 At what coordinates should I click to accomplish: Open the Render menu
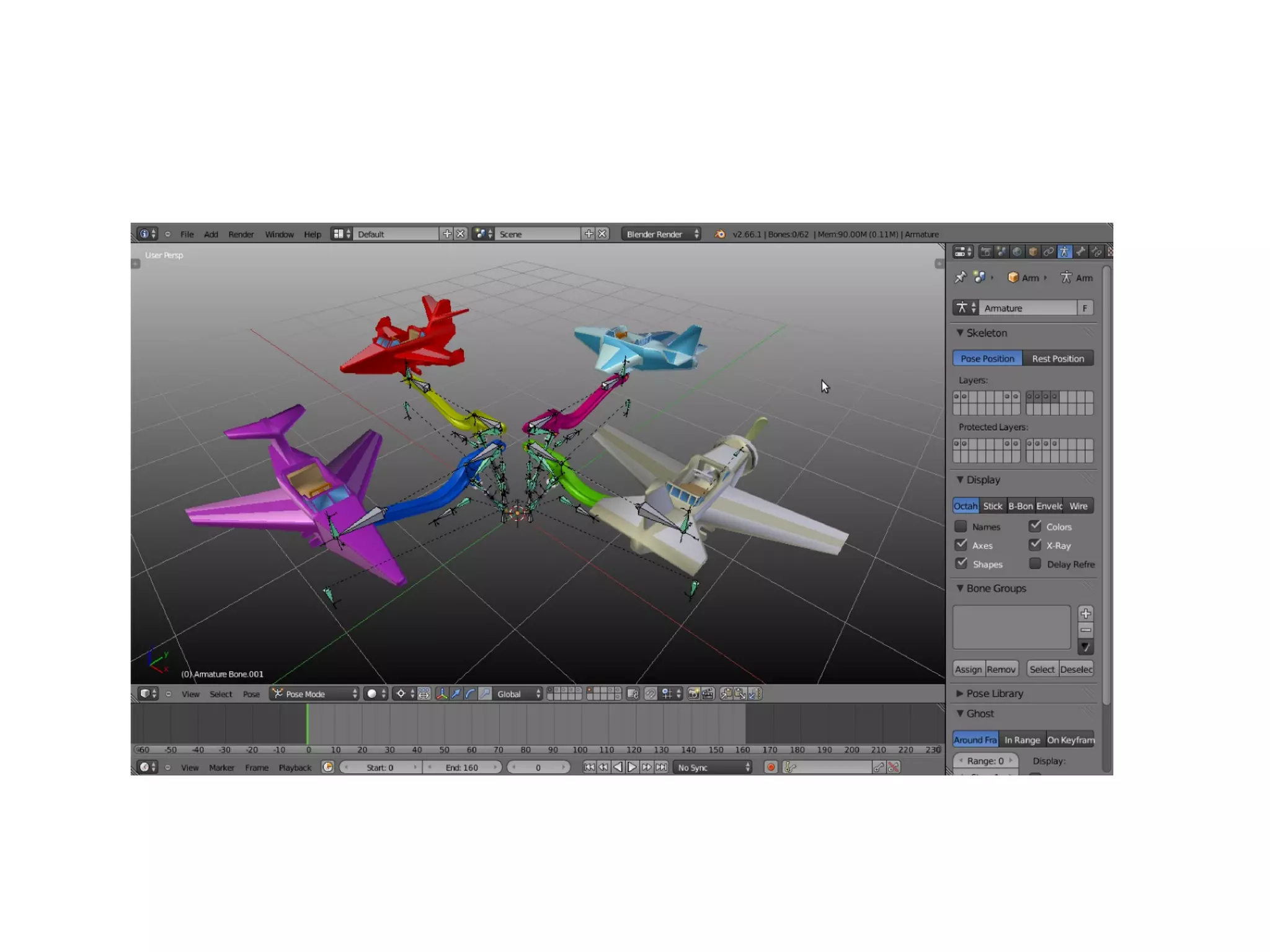(x=241, y=234)
